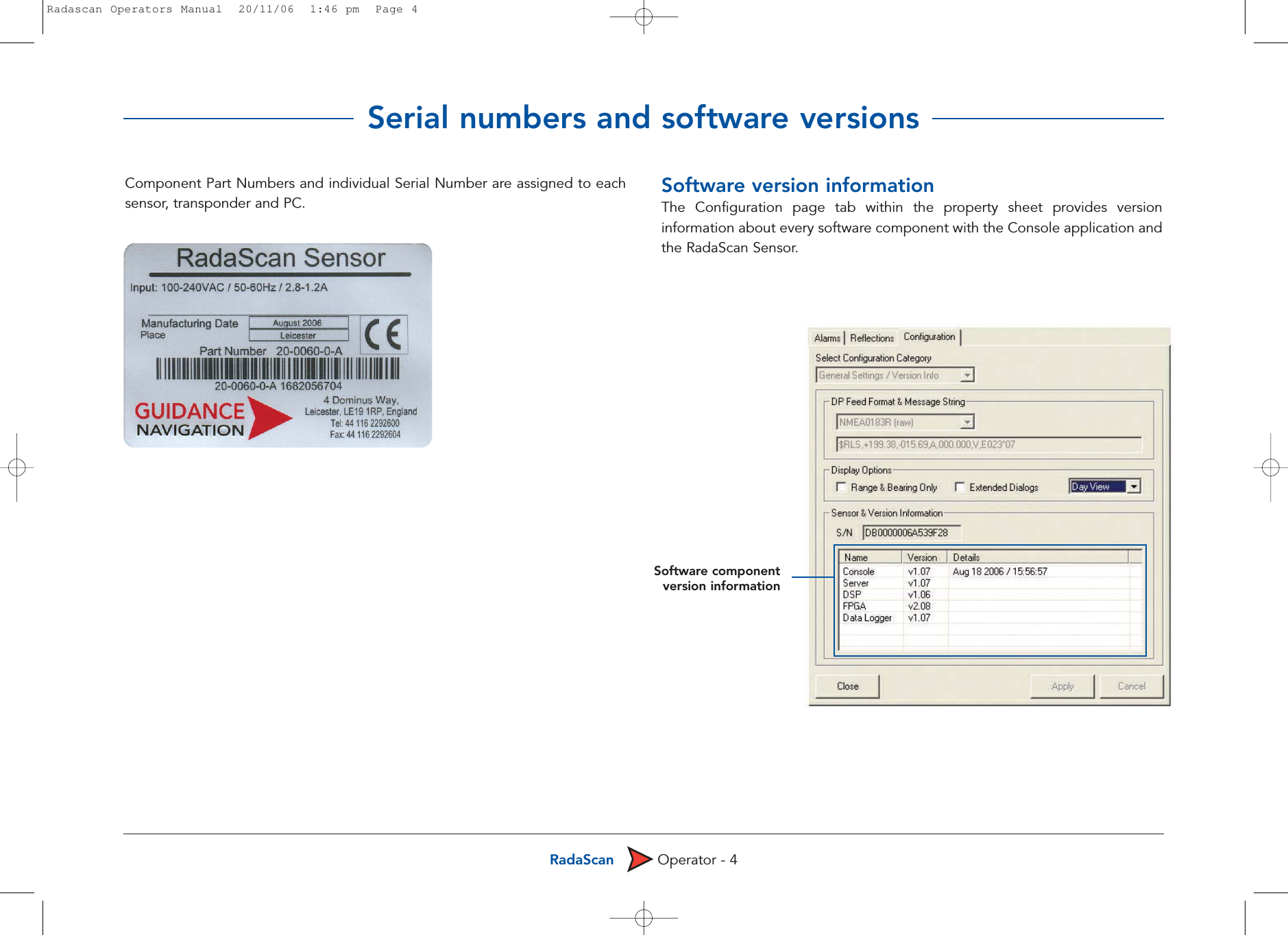The width and height of the screenshot is (1288, 935).
Task: Click the Guidance Navigation red arrow logo
Action: [270, 417]
